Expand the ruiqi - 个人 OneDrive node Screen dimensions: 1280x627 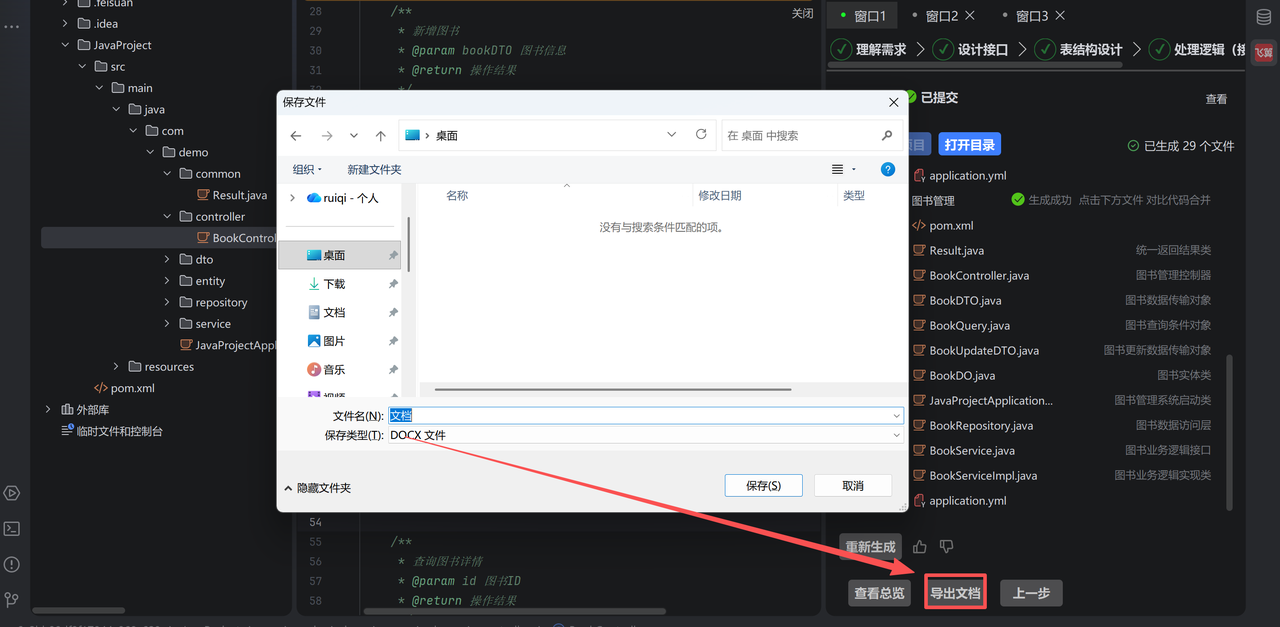point(292,198)
